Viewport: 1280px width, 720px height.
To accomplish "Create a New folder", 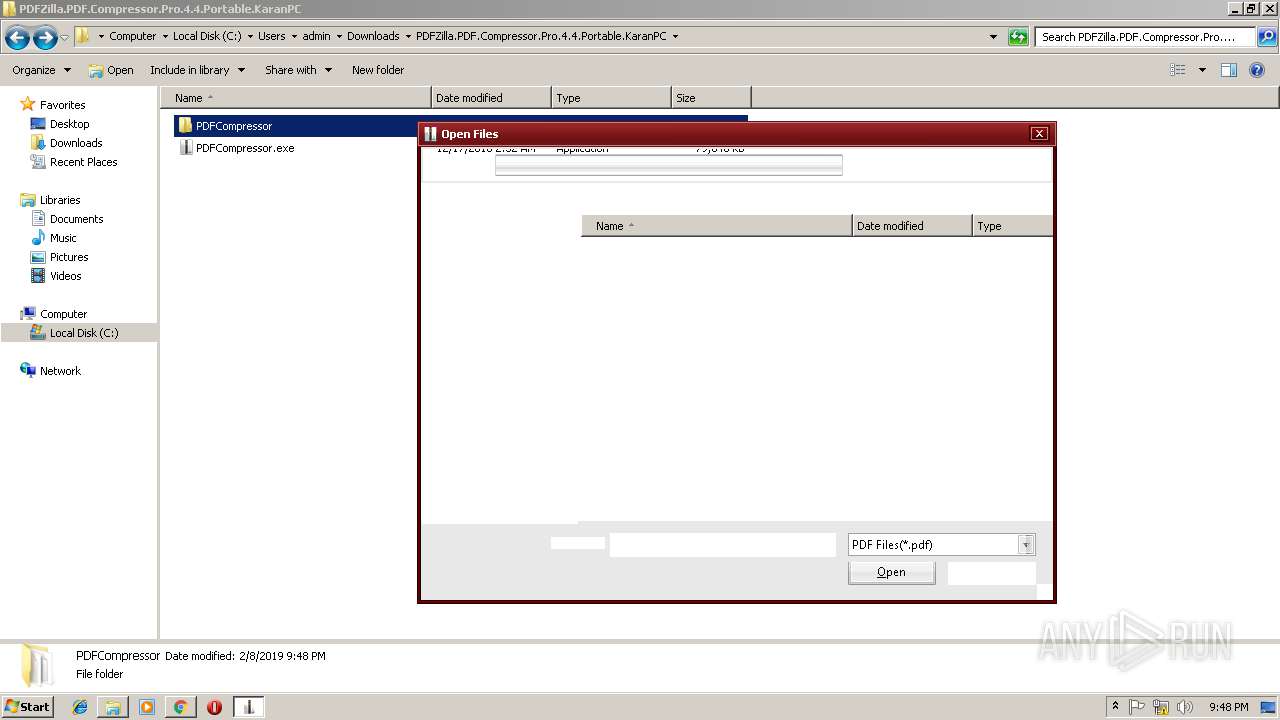I will [378, 70].
